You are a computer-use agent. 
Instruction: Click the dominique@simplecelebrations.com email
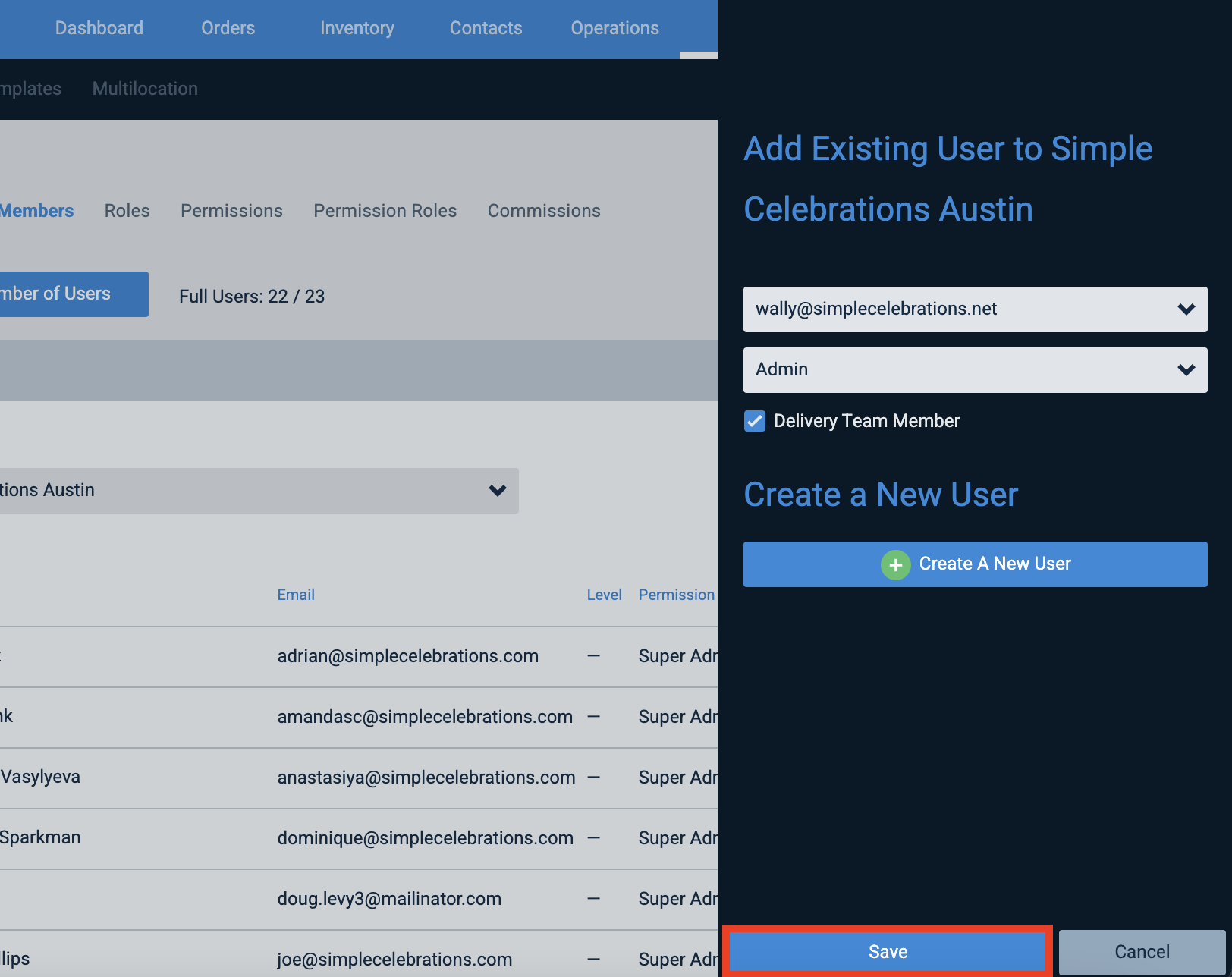point(425,838)
